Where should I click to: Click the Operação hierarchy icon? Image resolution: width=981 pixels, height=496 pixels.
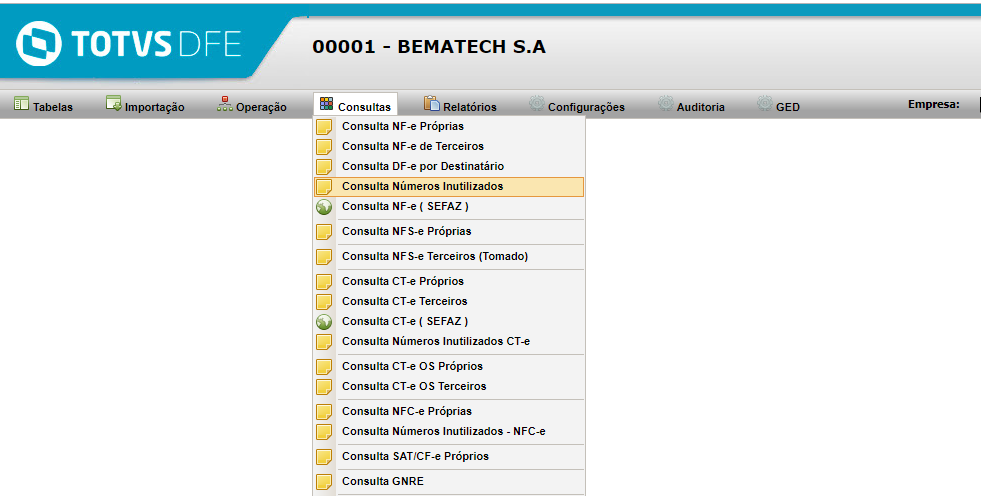[x=225, y=104]
